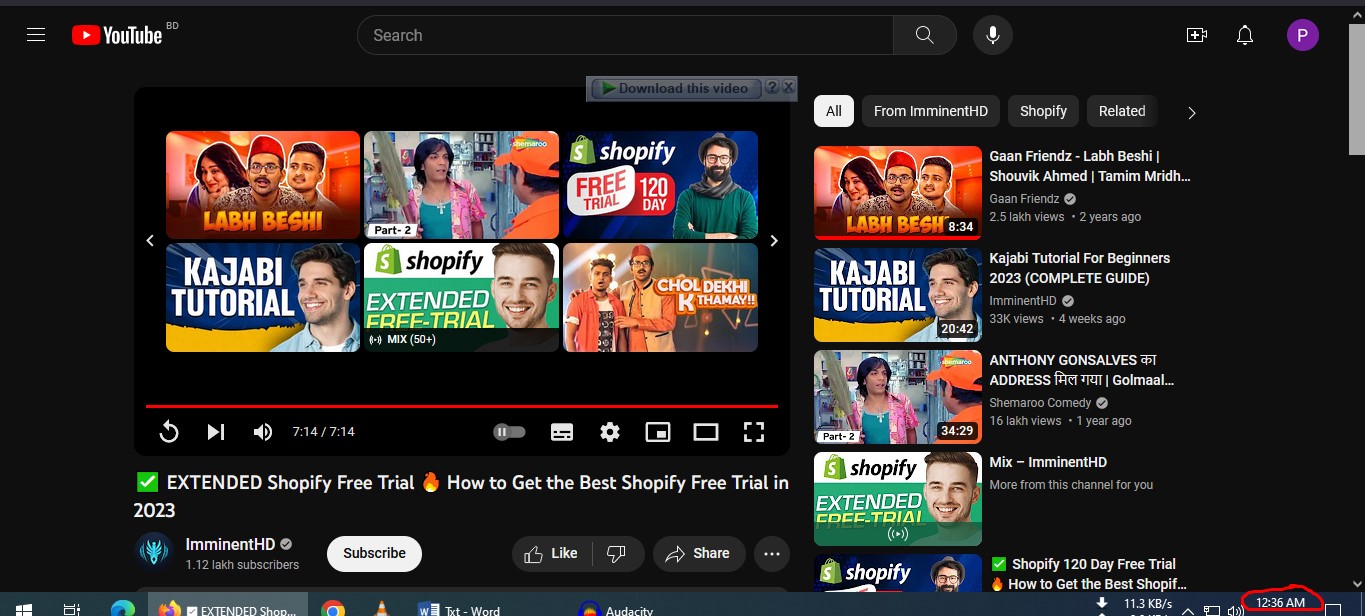Screen dimensions: 1365x616
Task: Go to the YouTube home logo
Action: coord(117,35)
